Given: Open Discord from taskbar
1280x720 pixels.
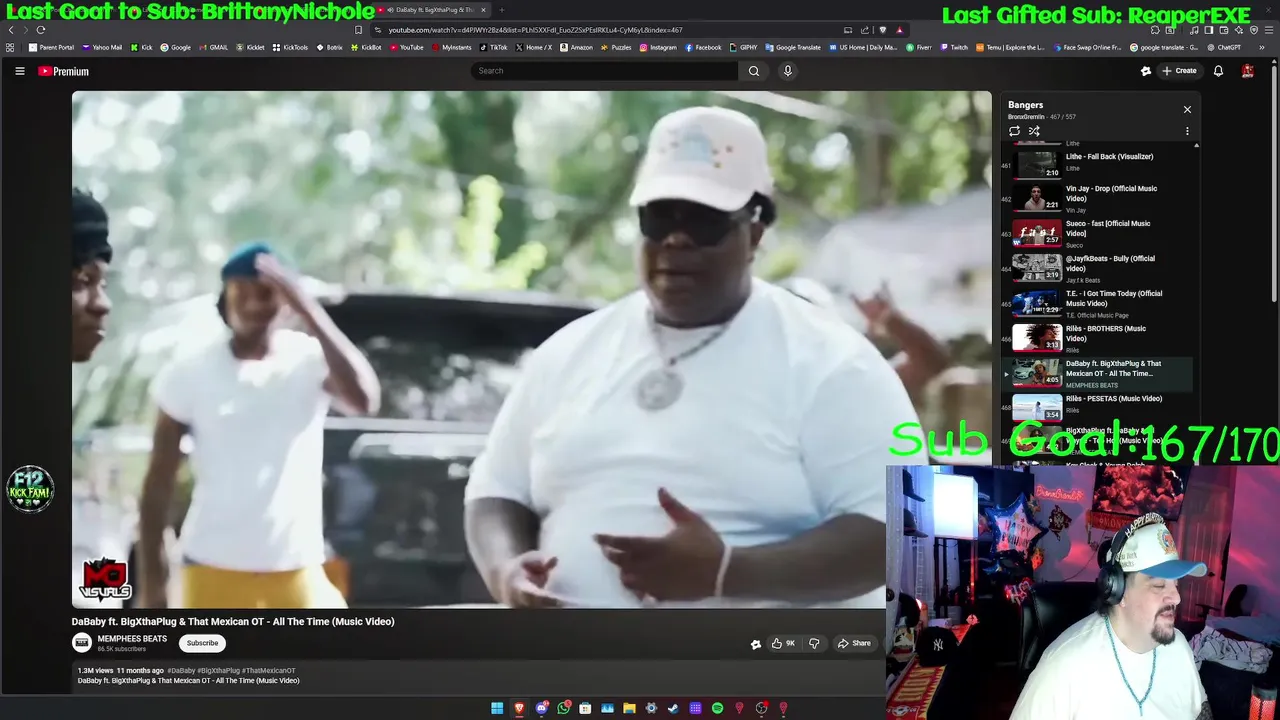Looking at the screenshot, I should click(x=541, y=708).
